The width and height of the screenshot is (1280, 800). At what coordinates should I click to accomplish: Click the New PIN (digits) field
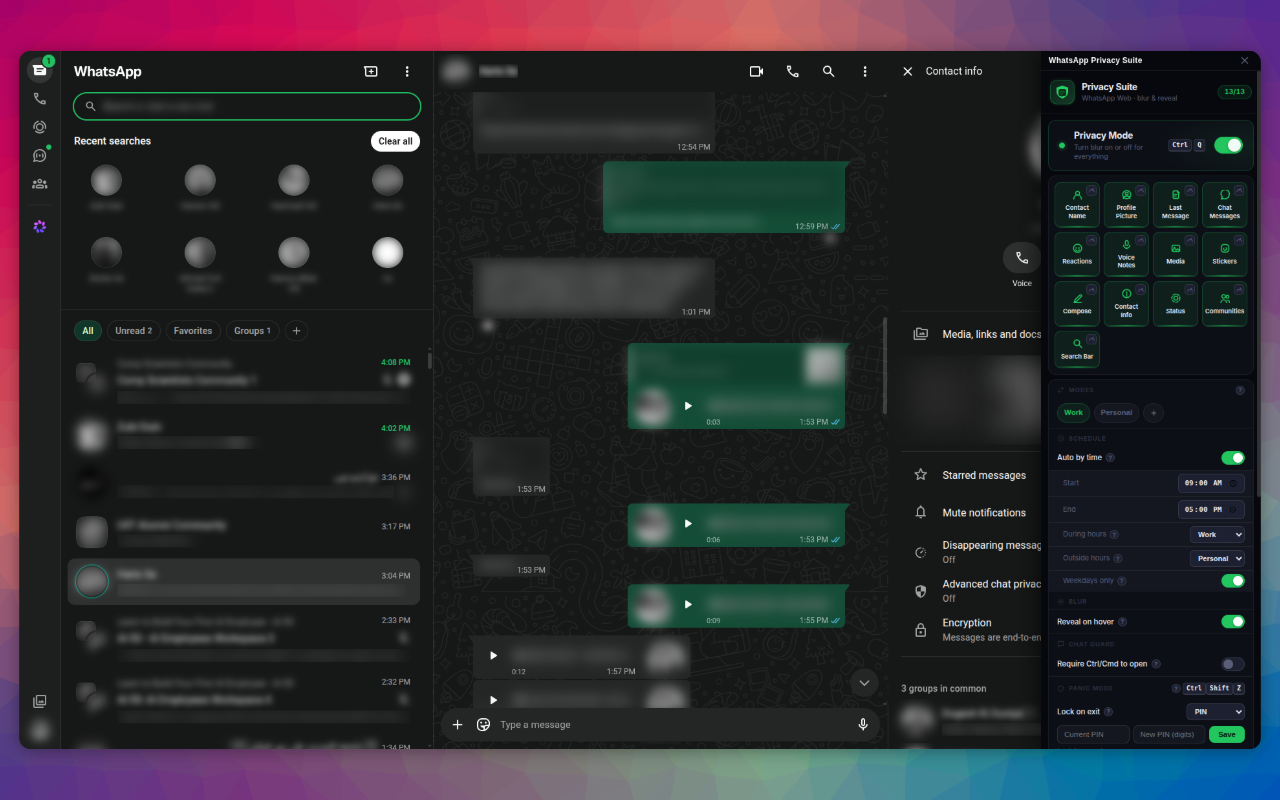(x=1169, y=734)
